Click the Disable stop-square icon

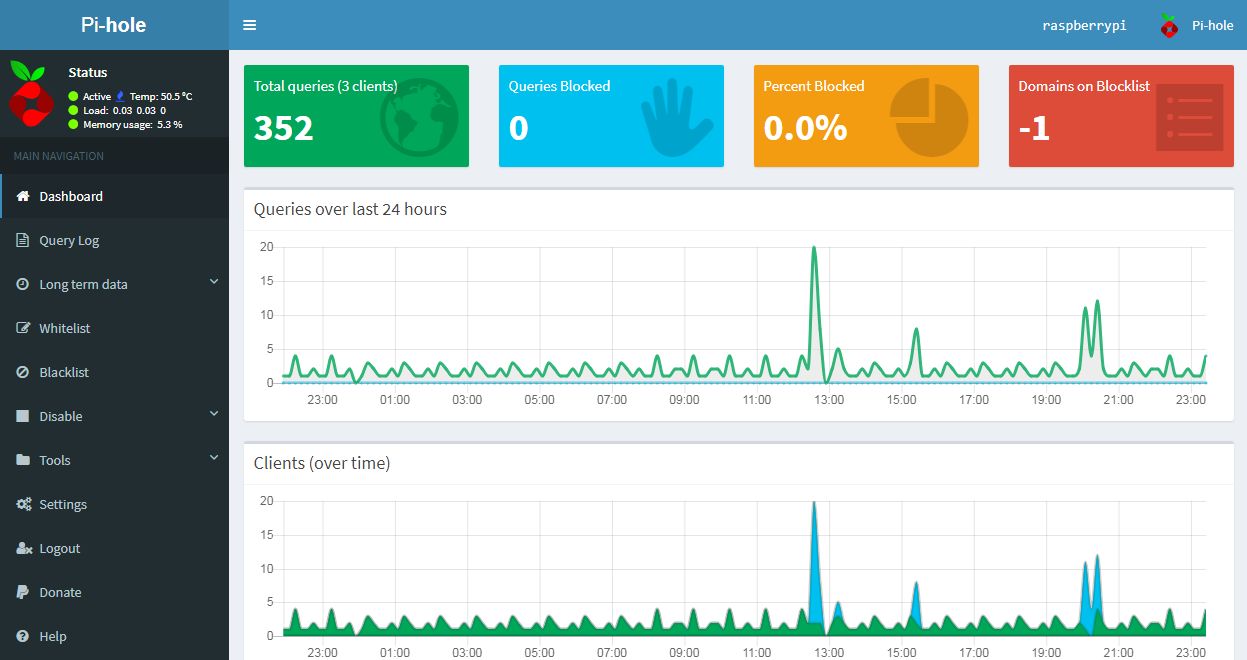click(23, 416)
